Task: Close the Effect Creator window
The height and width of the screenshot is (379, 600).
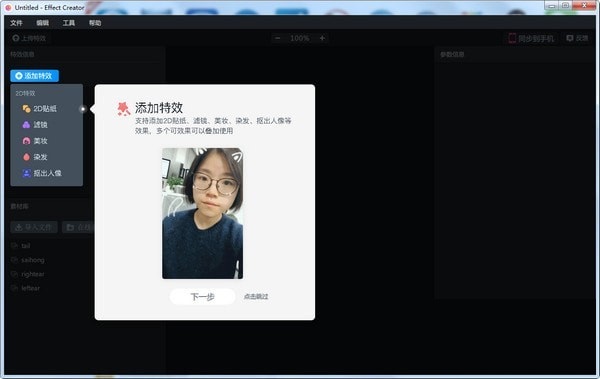Action: point(584,5)
